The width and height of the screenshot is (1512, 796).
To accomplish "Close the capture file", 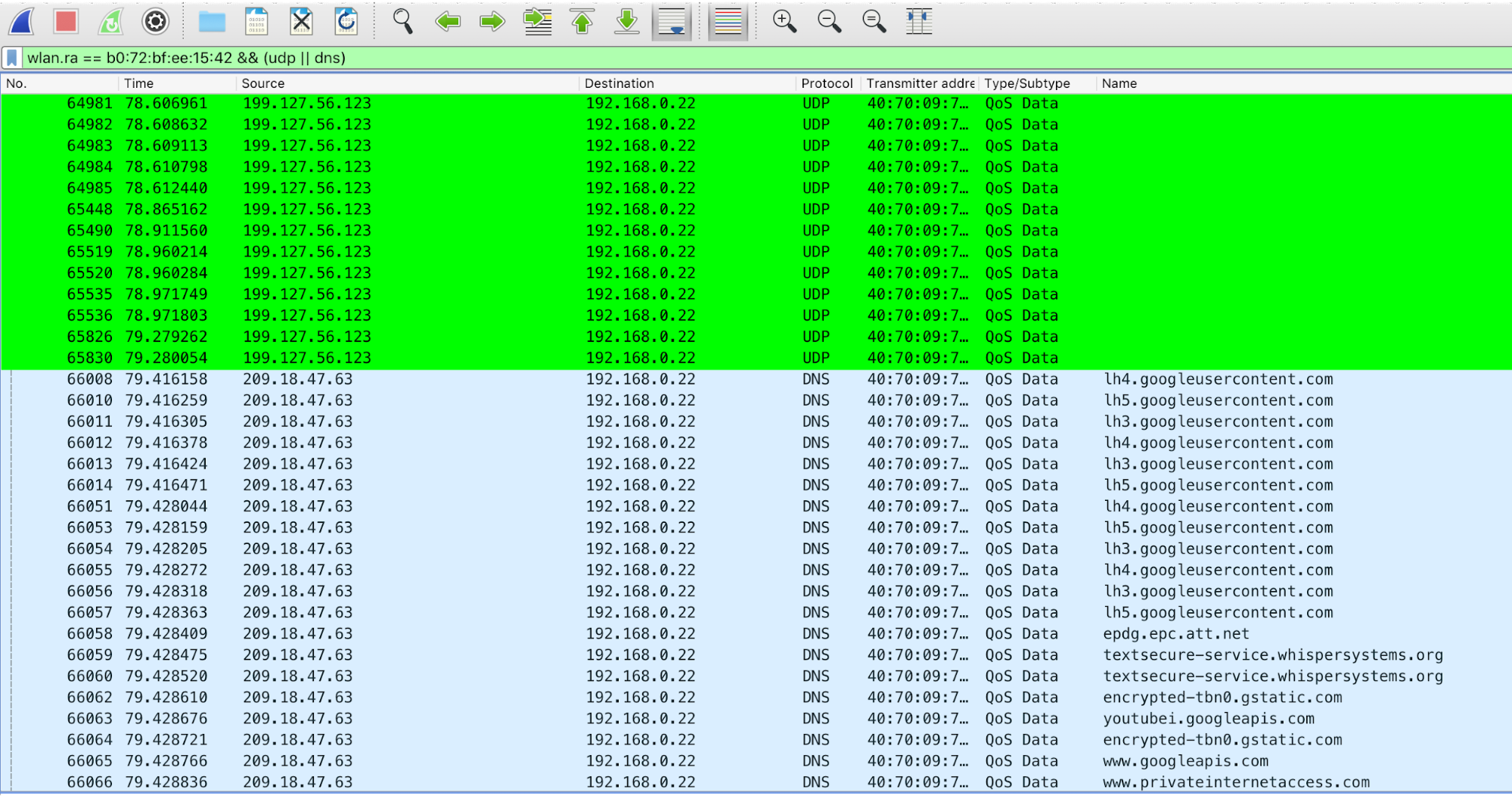I will point(301,22).
